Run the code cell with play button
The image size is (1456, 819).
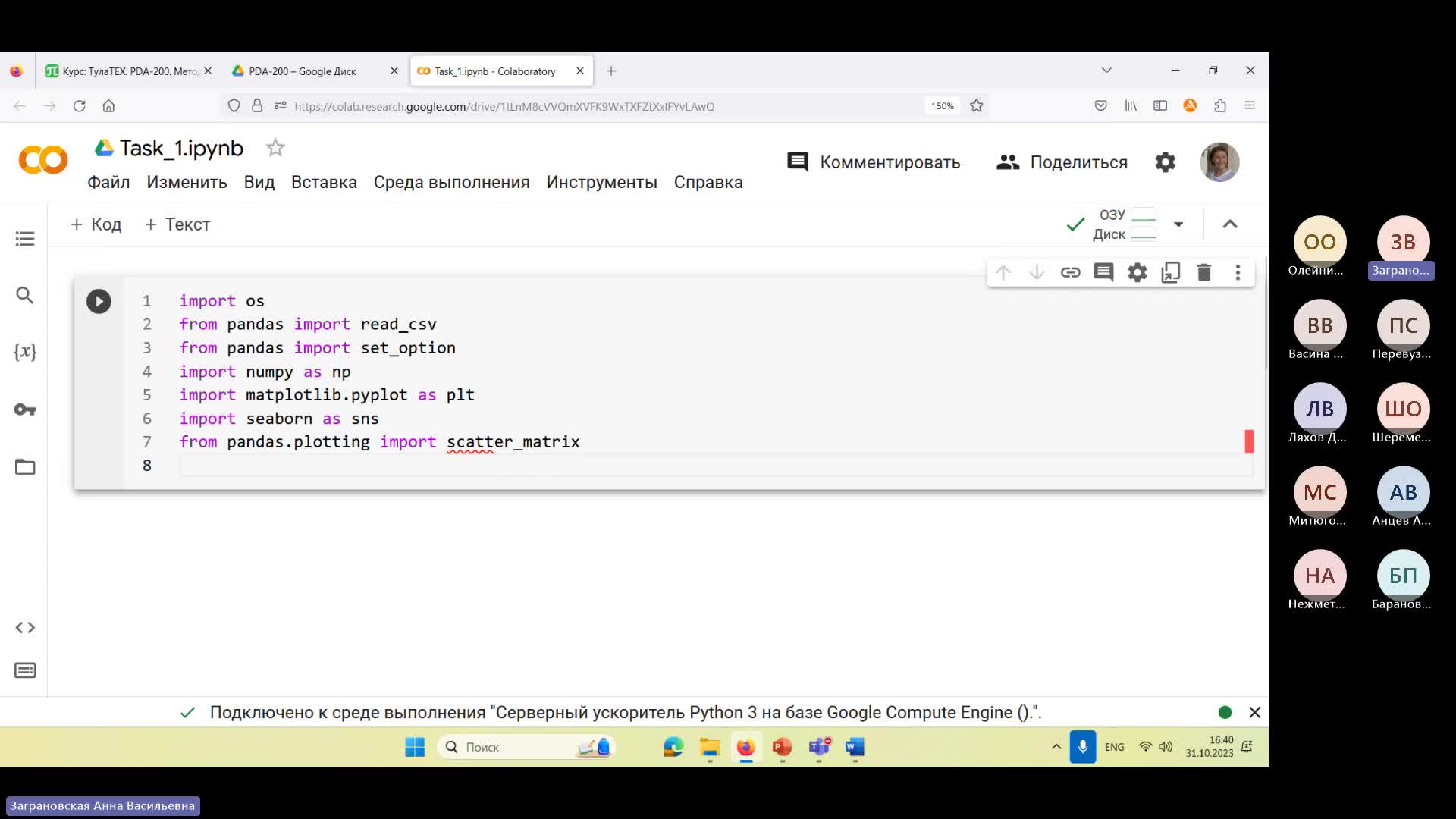pos(99,302)
